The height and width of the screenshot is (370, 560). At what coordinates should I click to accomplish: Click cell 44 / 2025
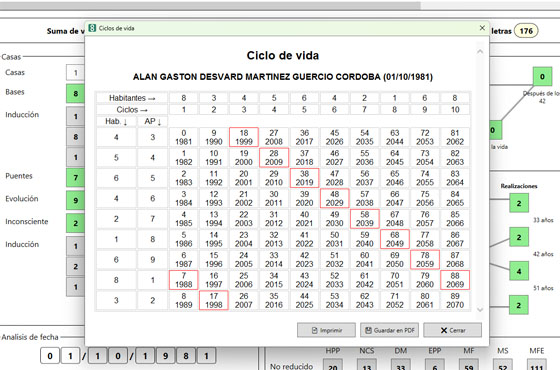click(304, 300)
